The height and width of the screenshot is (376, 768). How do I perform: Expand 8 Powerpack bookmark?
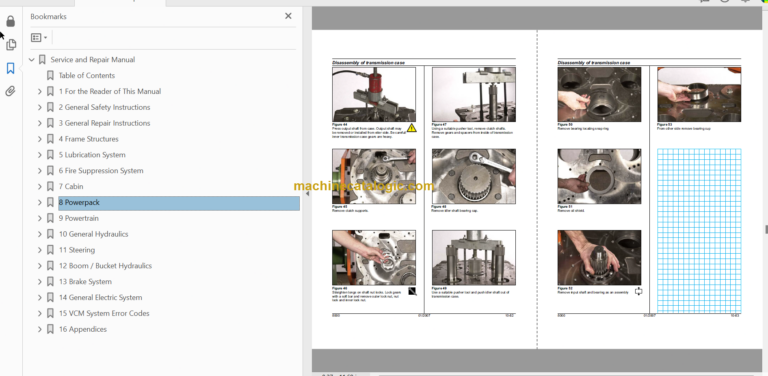tap(40, 202)
